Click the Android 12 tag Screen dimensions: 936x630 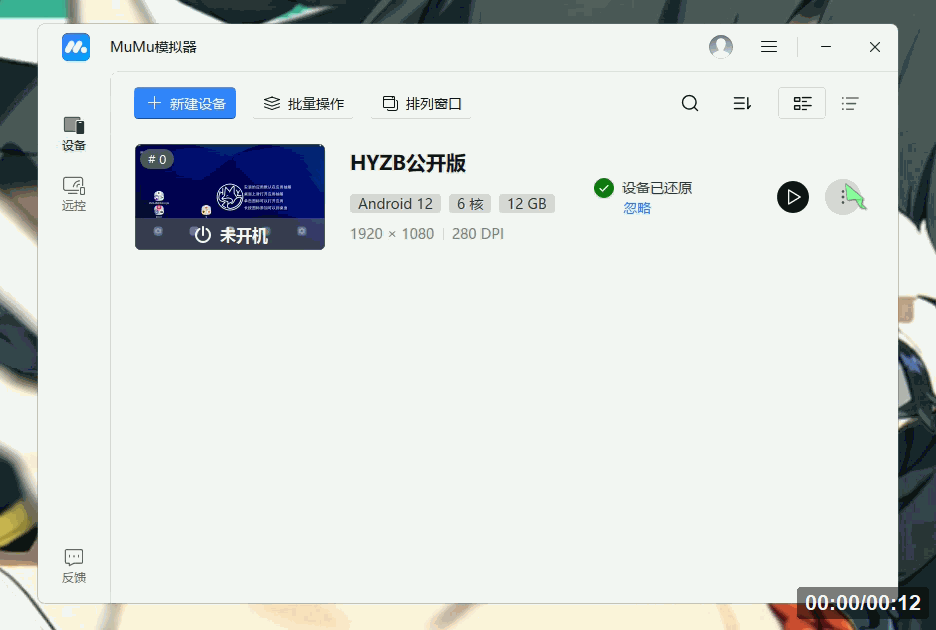pyautogui.click(x=395, y=204)
